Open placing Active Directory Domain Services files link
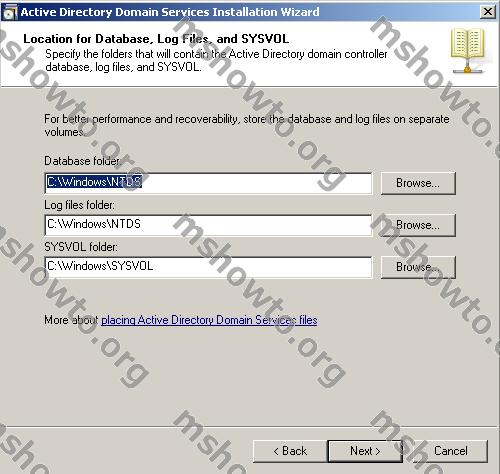 (209, 320)
